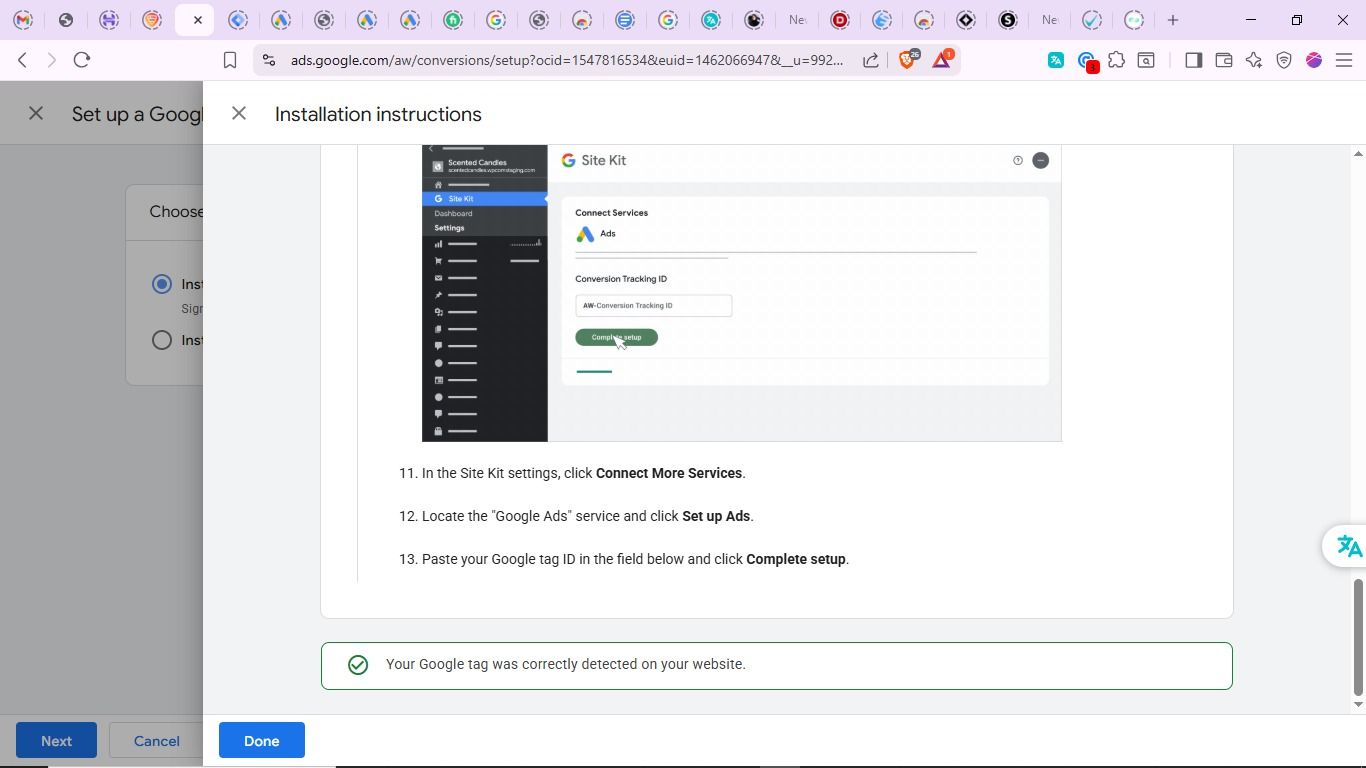The image size is (1366, 768).
Task: Click the floating translate widget icon
Action: (x=1348, y=546)
